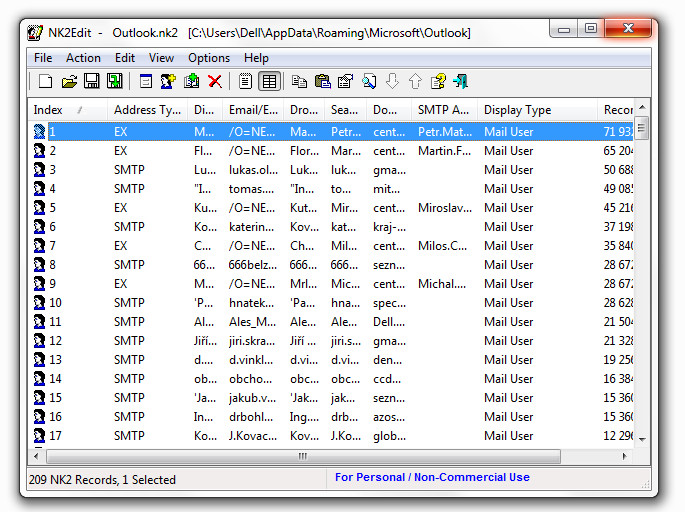Click the 'obcho...' email cell
This screenshot has width=685, height=512.
pos(250,379)
